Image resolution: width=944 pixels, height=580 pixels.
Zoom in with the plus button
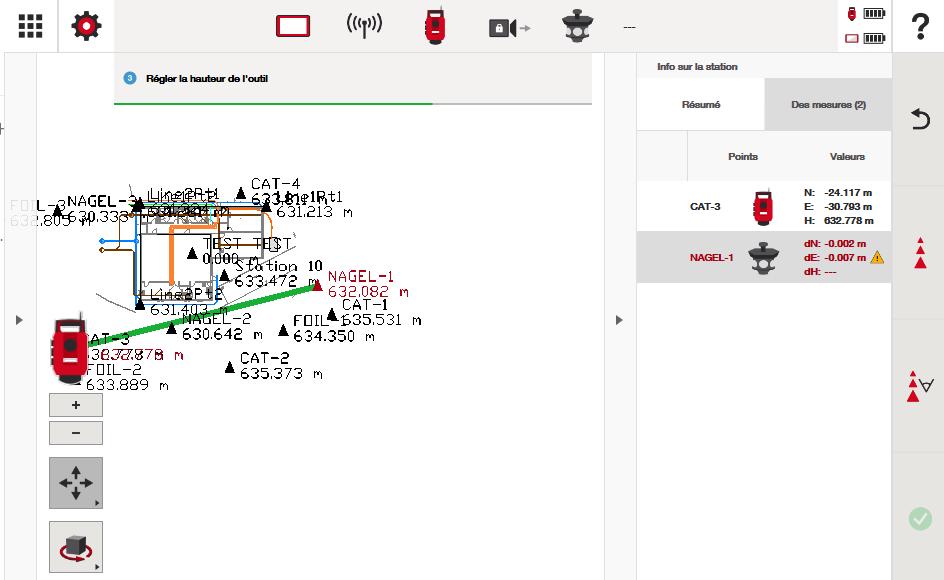[76, 405]
